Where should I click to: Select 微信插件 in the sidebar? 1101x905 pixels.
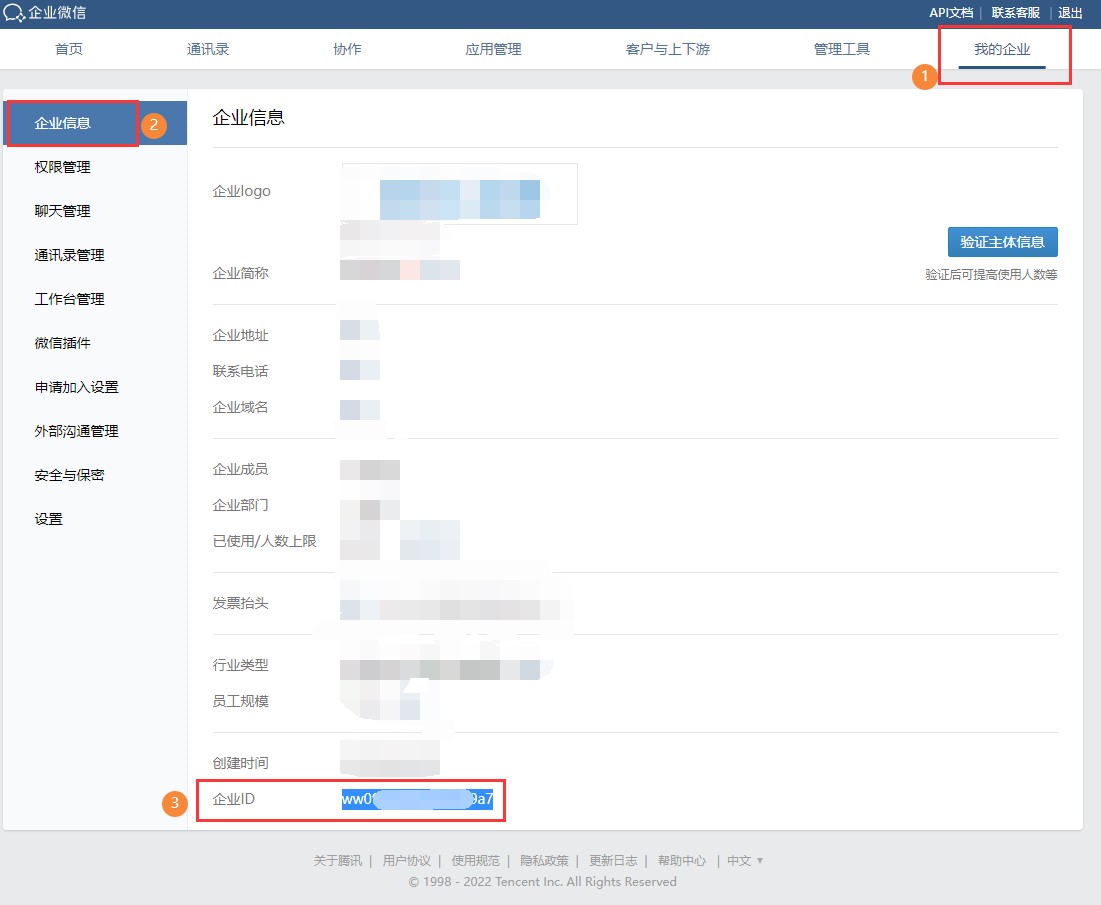(x=62, y=343)
